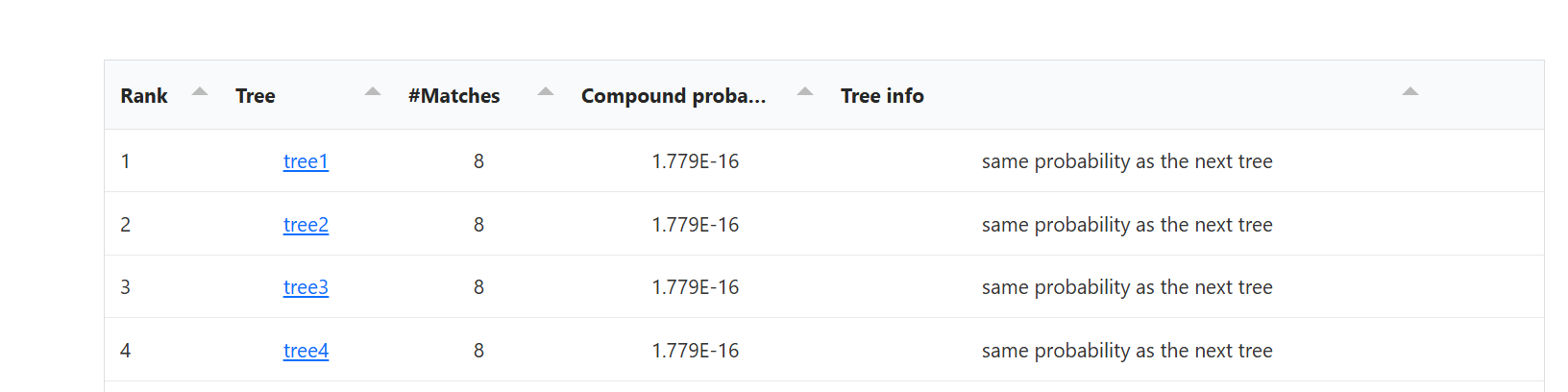The width and height of the screenshot is (1568, 392).
Task: Sort by #Matches using its arrow icon
Action: click(x=546, y=92)
